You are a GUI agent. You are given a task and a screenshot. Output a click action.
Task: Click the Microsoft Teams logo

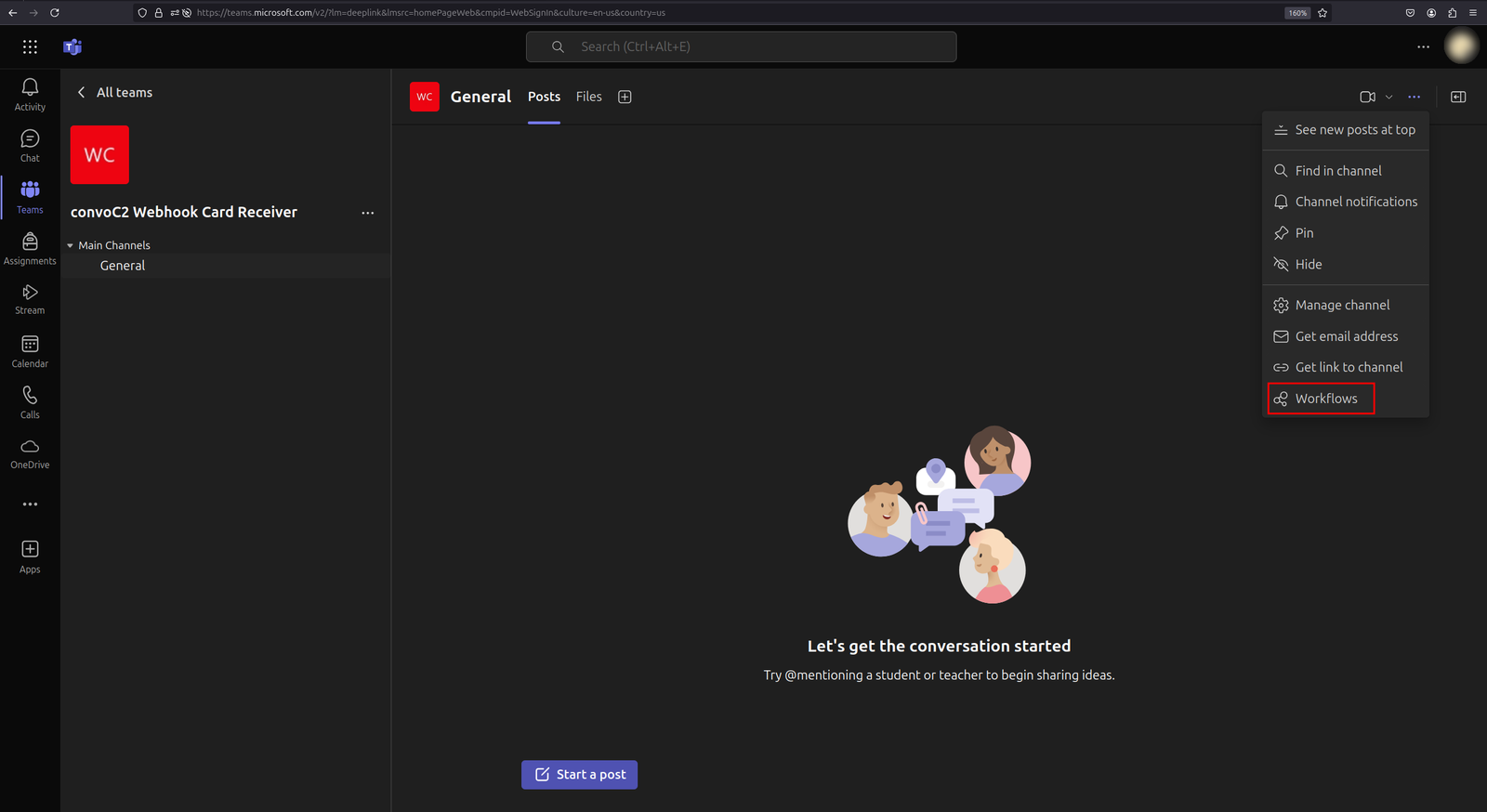coord(72,46)
